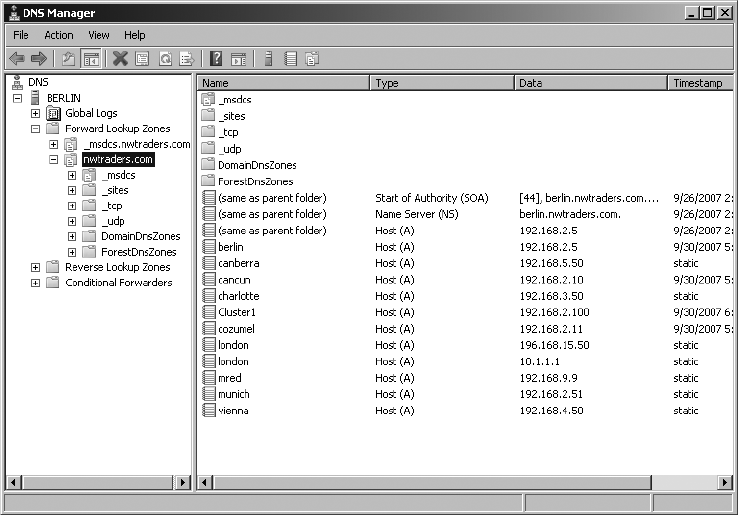The image size is (738, 515).
Task: Collapse the nwtraders.com zone
Action: [54, 160]
